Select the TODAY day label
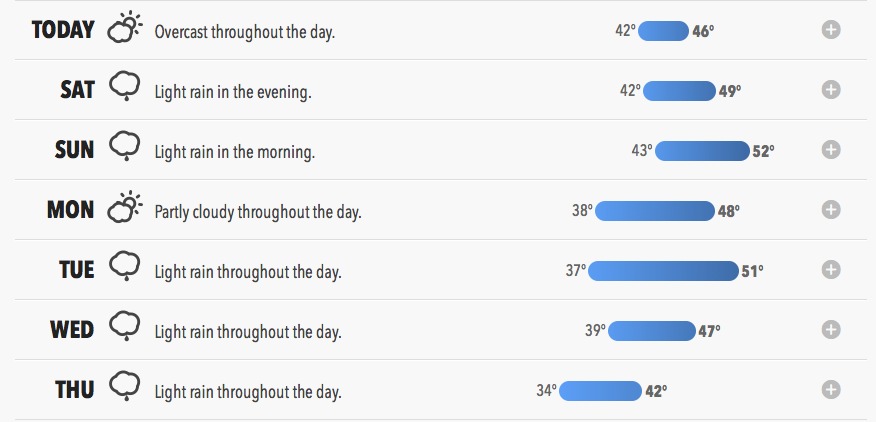Screen dimensions: 876x422 [63, 30]
